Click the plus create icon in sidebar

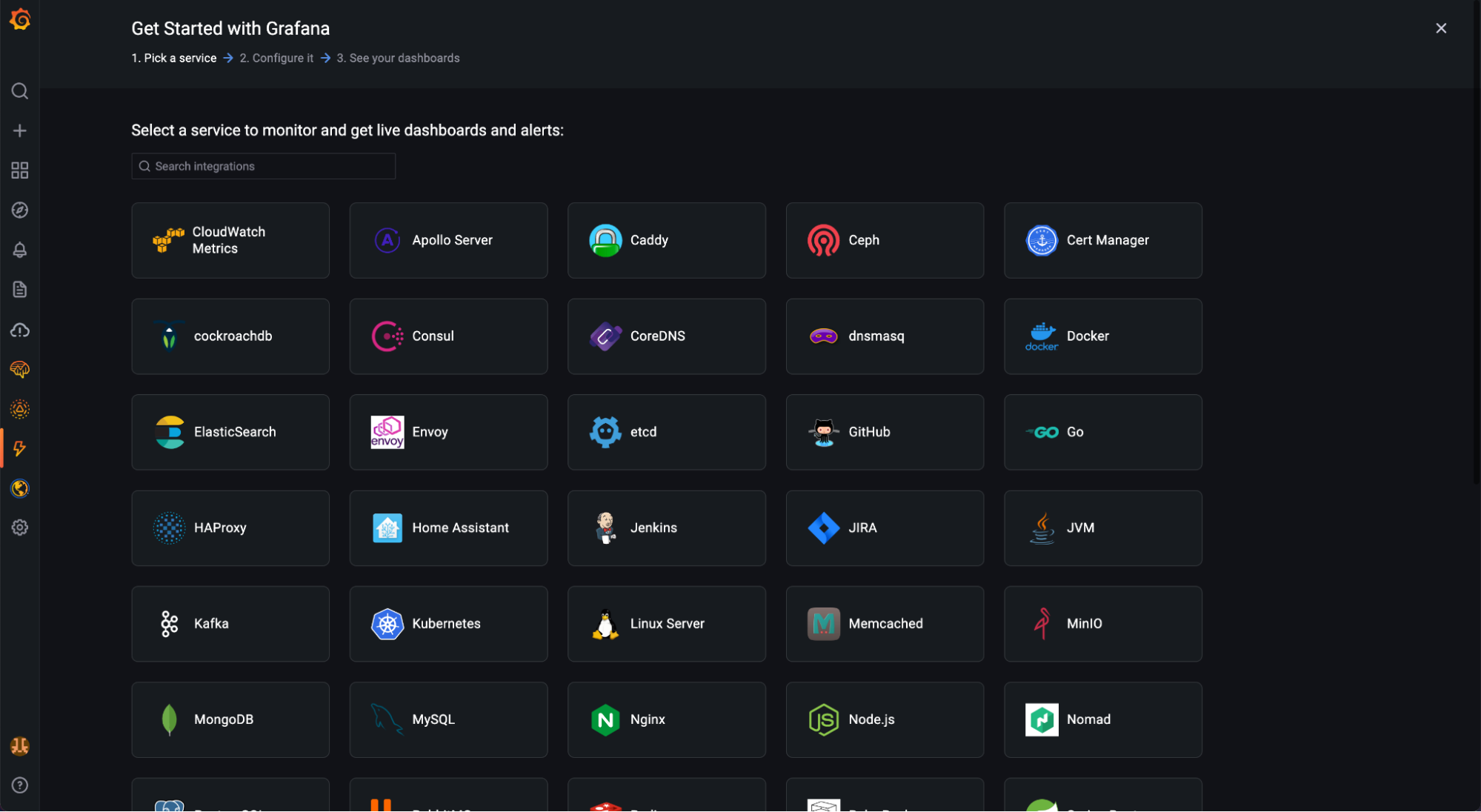(x=20, y=131)
